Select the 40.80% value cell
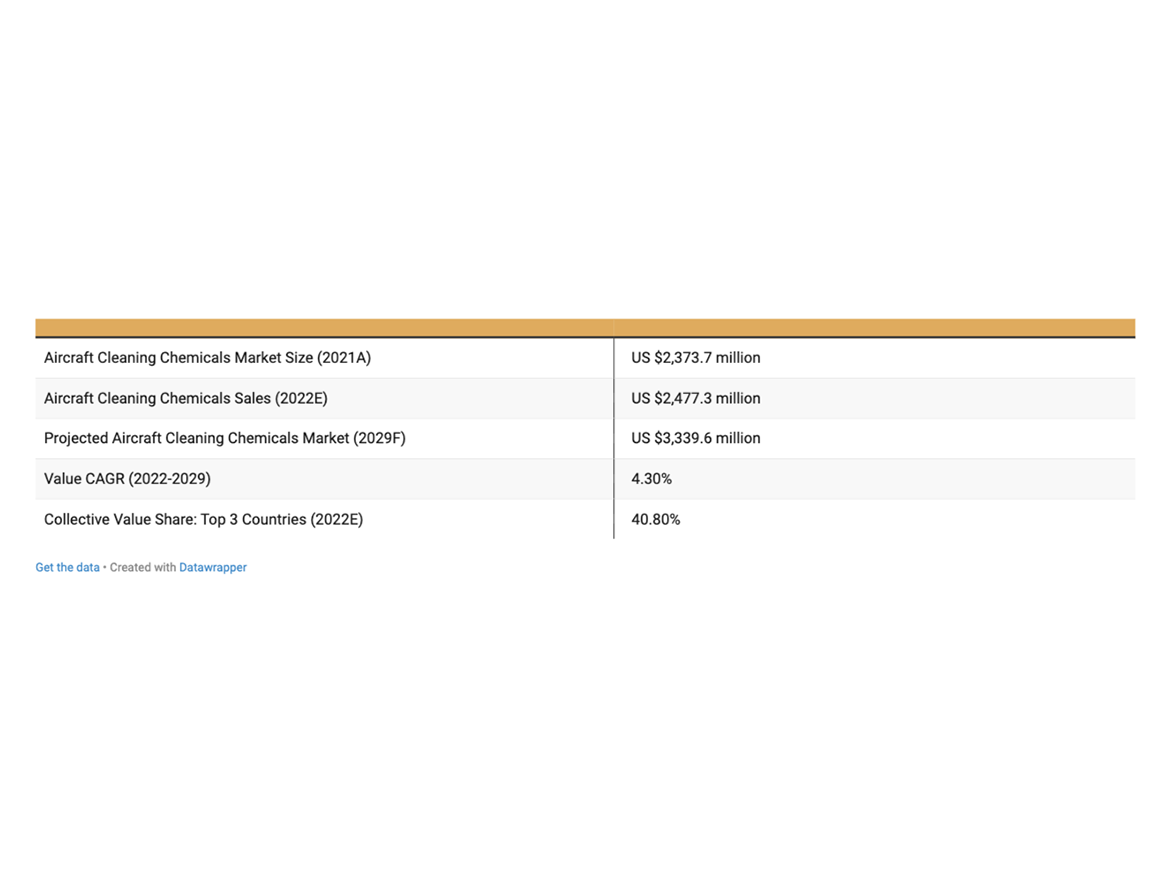Image resolution: width=1170 pixels, height=878 pixels. (x=655, y=519)
